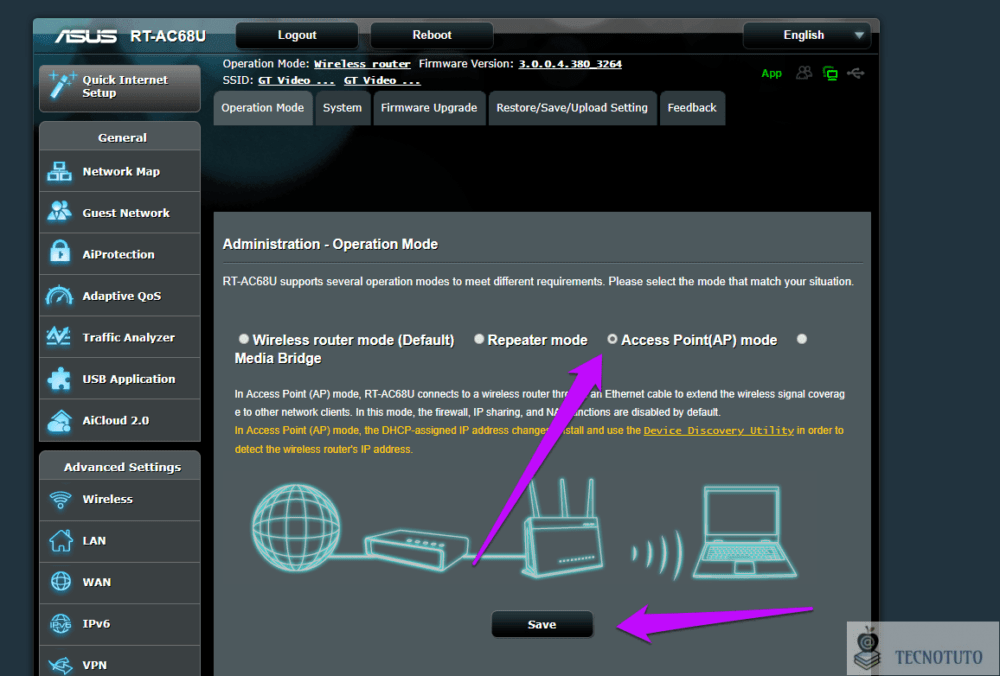The width and height of the screenshot is (1000, 676).
Task: Click firmware version 3.0.0.4.380_3264 link
Action: pos(570,64)
